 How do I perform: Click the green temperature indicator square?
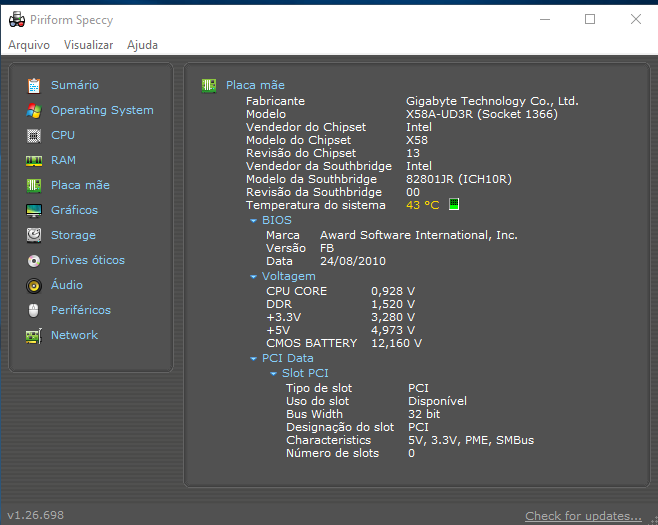[x=453, y=205]
